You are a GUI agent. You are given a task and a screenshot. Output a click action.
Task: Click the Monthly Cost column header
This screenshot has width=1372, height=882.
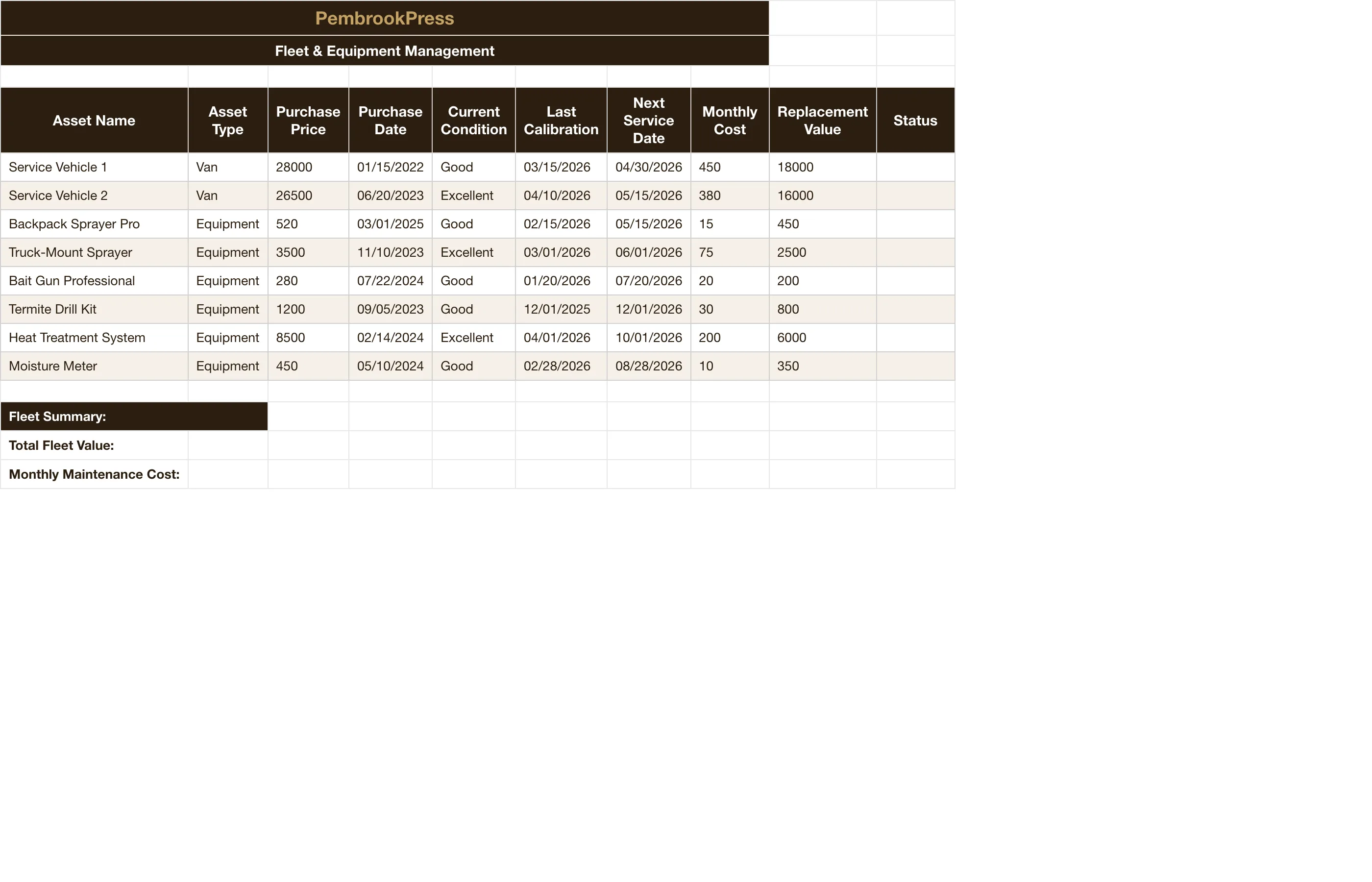730,120
